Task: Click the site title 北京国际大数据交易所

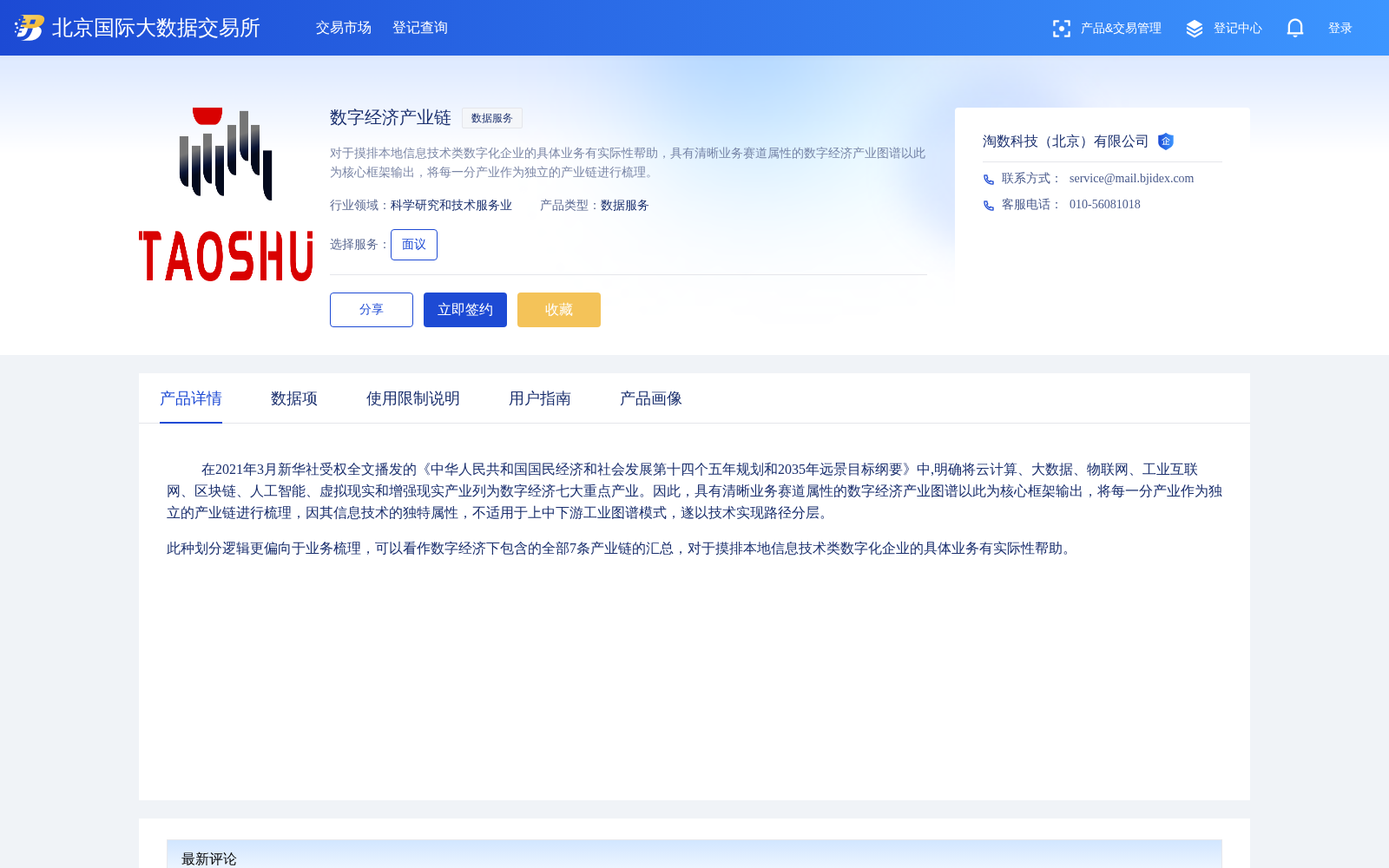Action: [x=156, y=28]
